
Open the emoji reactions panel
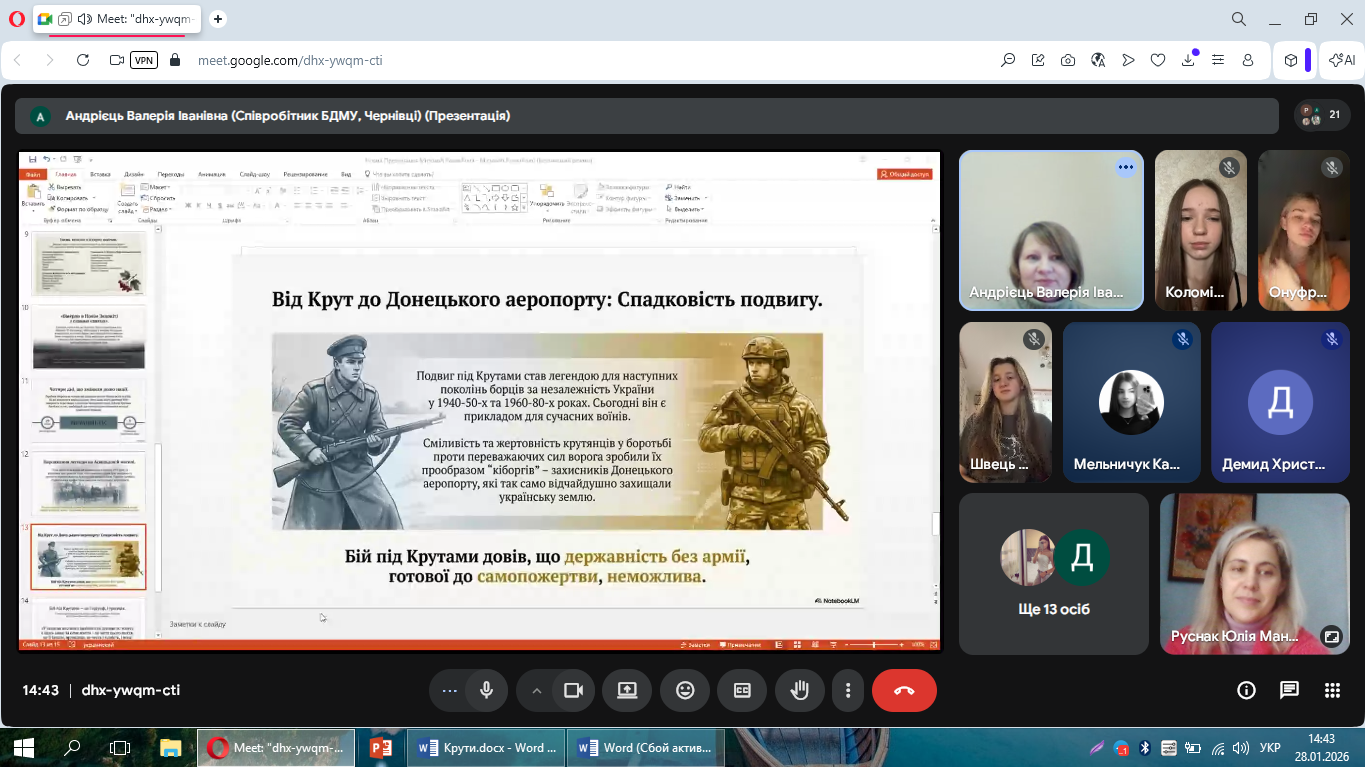(x=685, y=690)
